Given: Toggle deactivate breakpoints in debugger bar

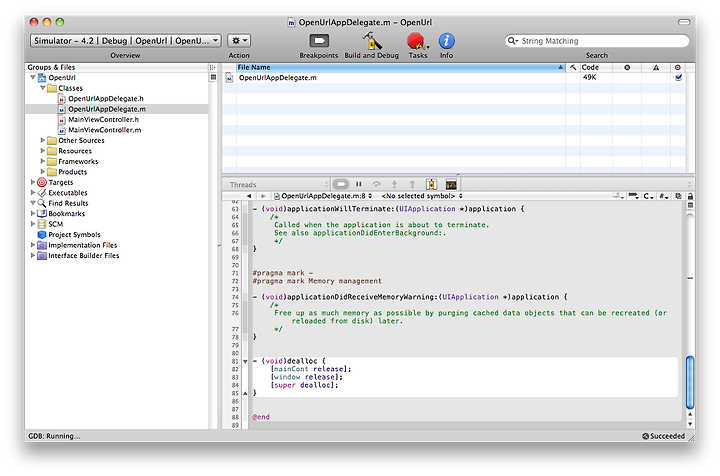Looking at the screenshot, I should (341, 184).
